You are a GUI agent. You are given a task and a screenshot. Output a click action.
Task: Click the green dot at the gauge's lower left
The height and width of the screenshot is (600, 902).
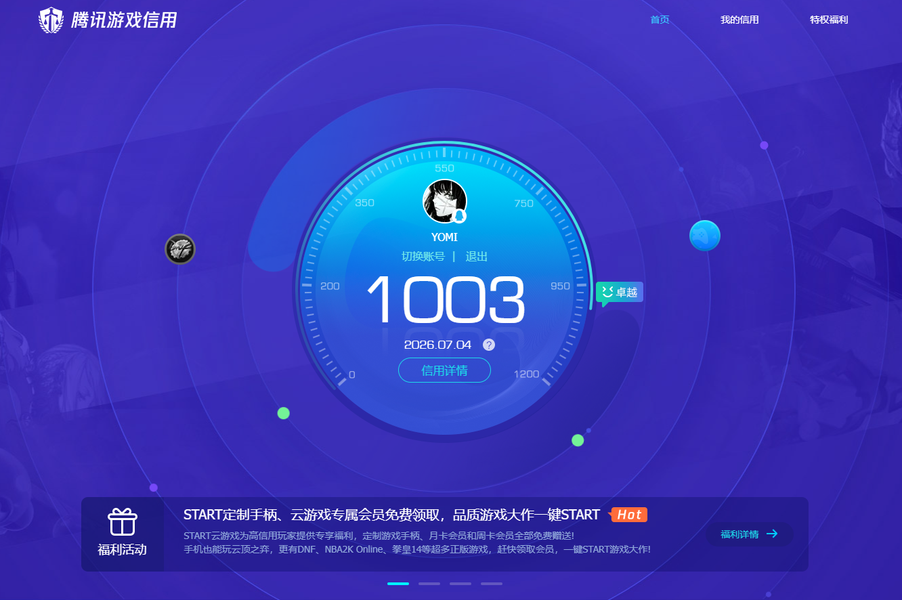284,413
